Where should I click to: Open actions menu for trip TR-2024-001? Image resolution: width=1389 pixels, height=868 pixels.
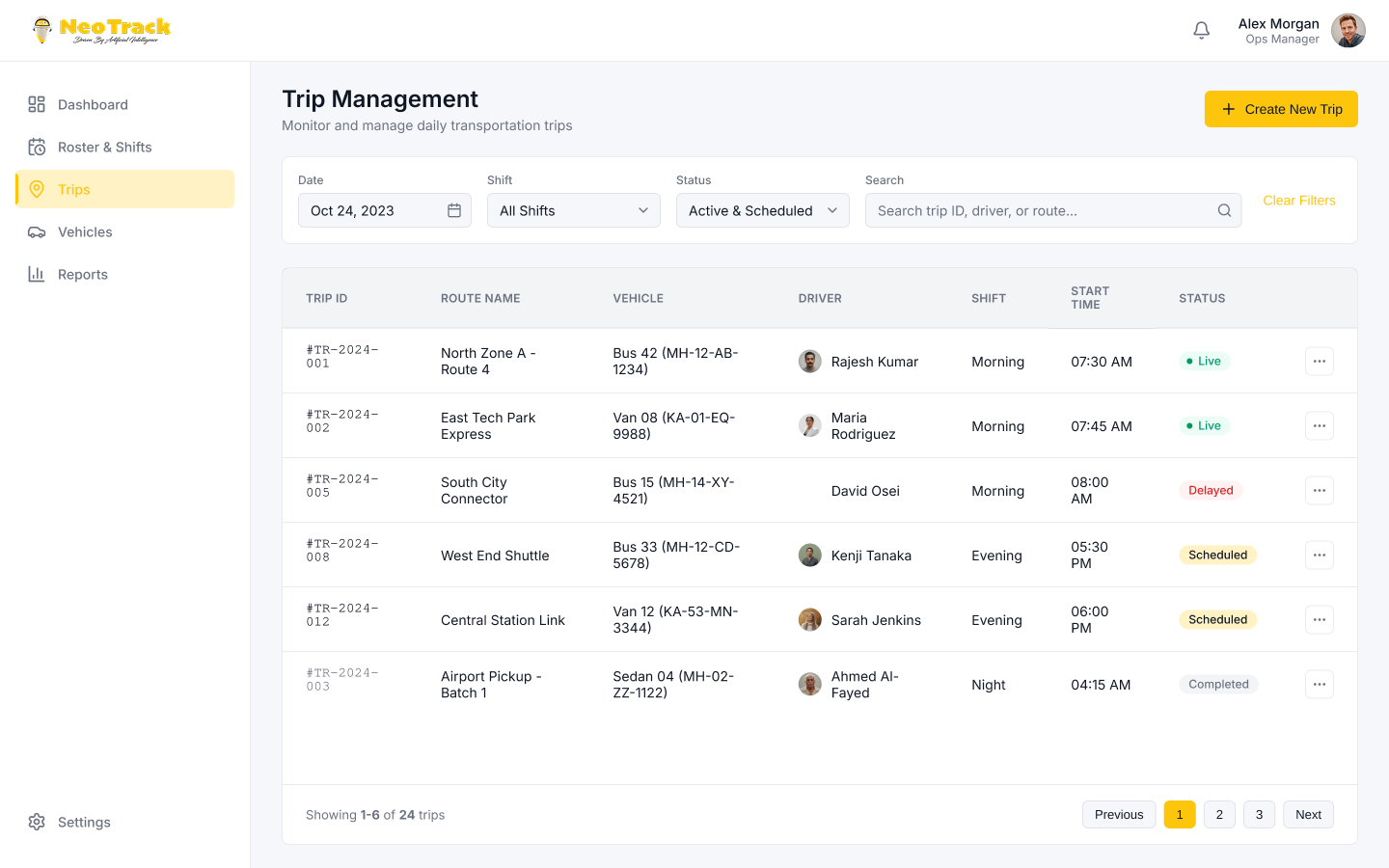click(x=1320, y=361)
